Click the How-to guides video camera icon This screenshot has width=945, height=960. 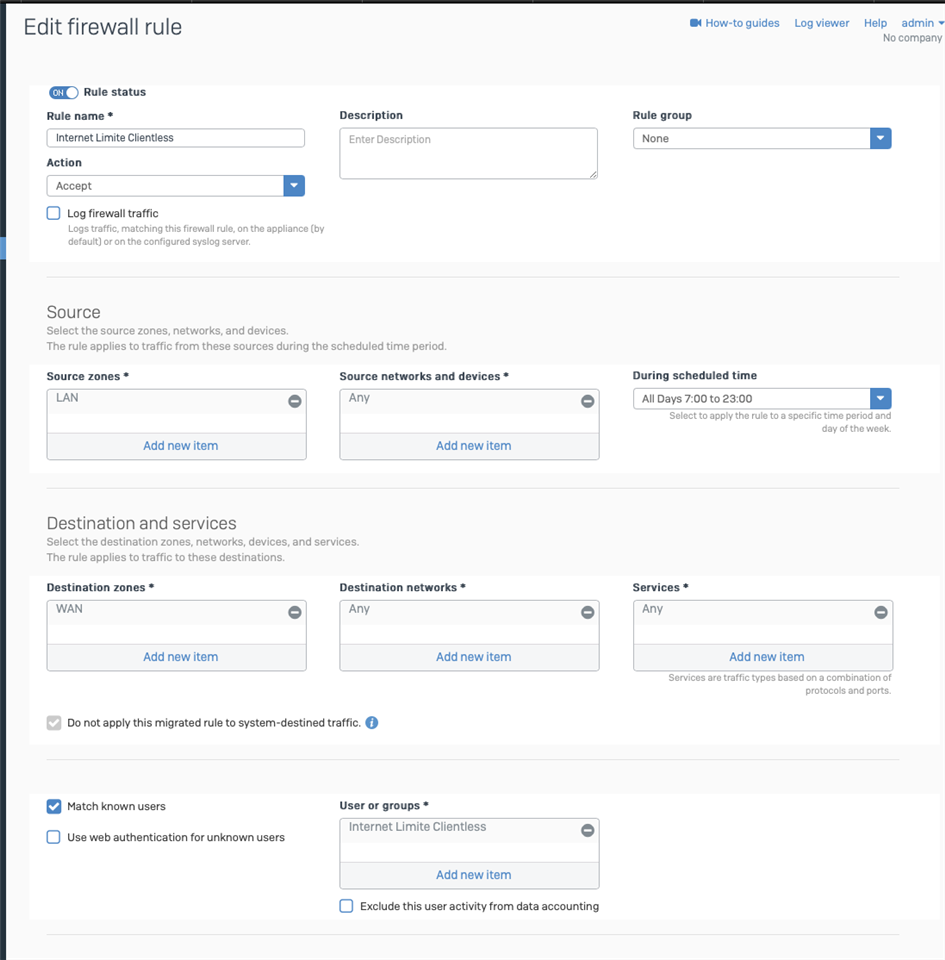[695, 23]
